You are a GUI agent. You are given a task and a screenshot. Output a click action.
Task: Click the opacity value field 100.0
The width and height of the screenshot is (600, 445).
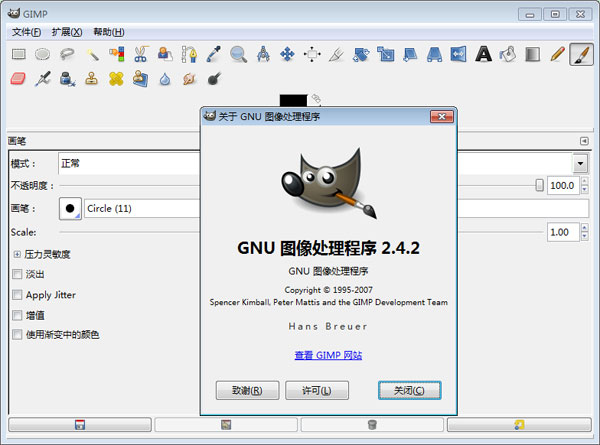click(562, 186)
